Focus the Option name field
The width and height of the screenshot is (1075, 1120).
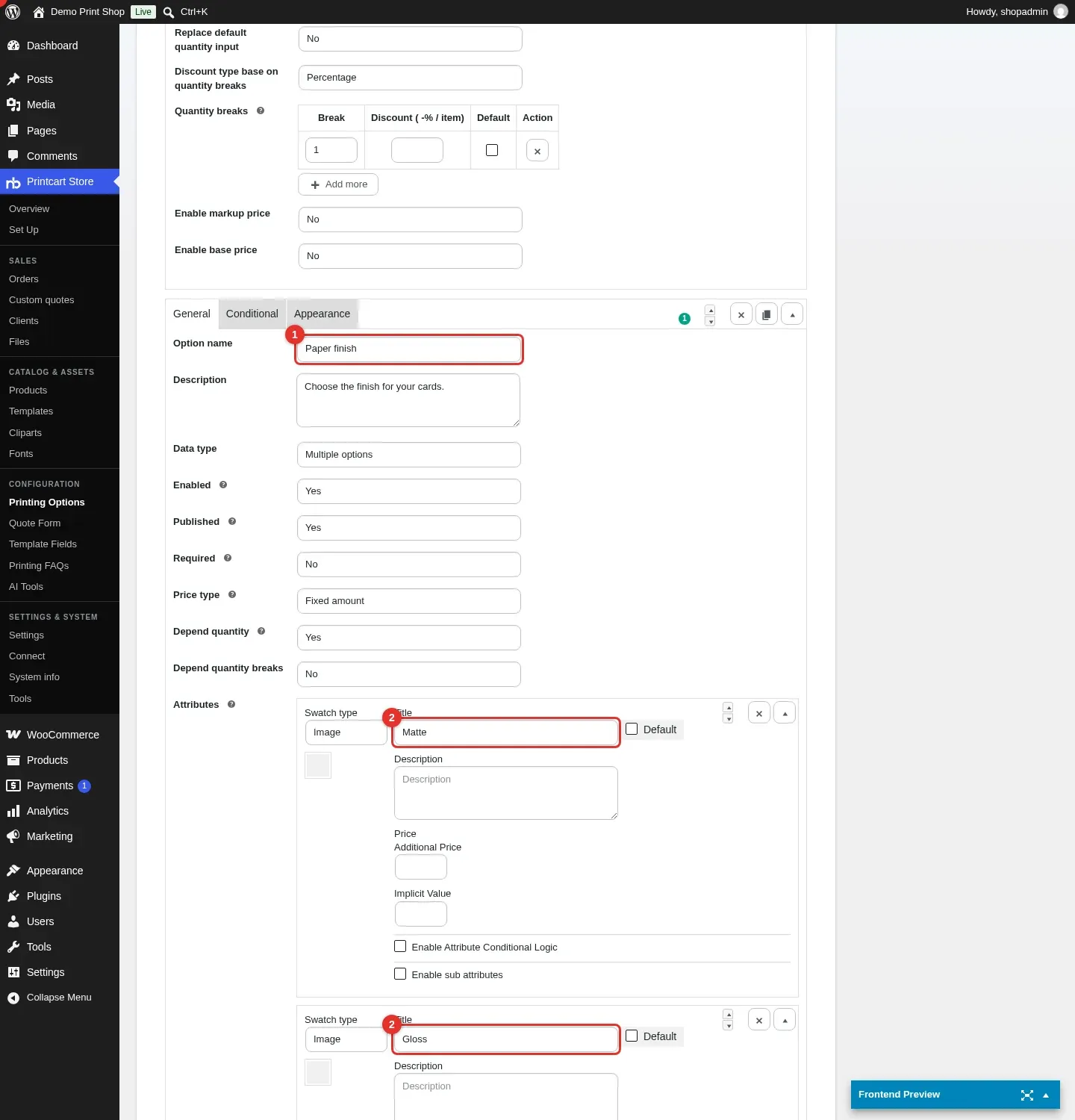tap(409, 349)
